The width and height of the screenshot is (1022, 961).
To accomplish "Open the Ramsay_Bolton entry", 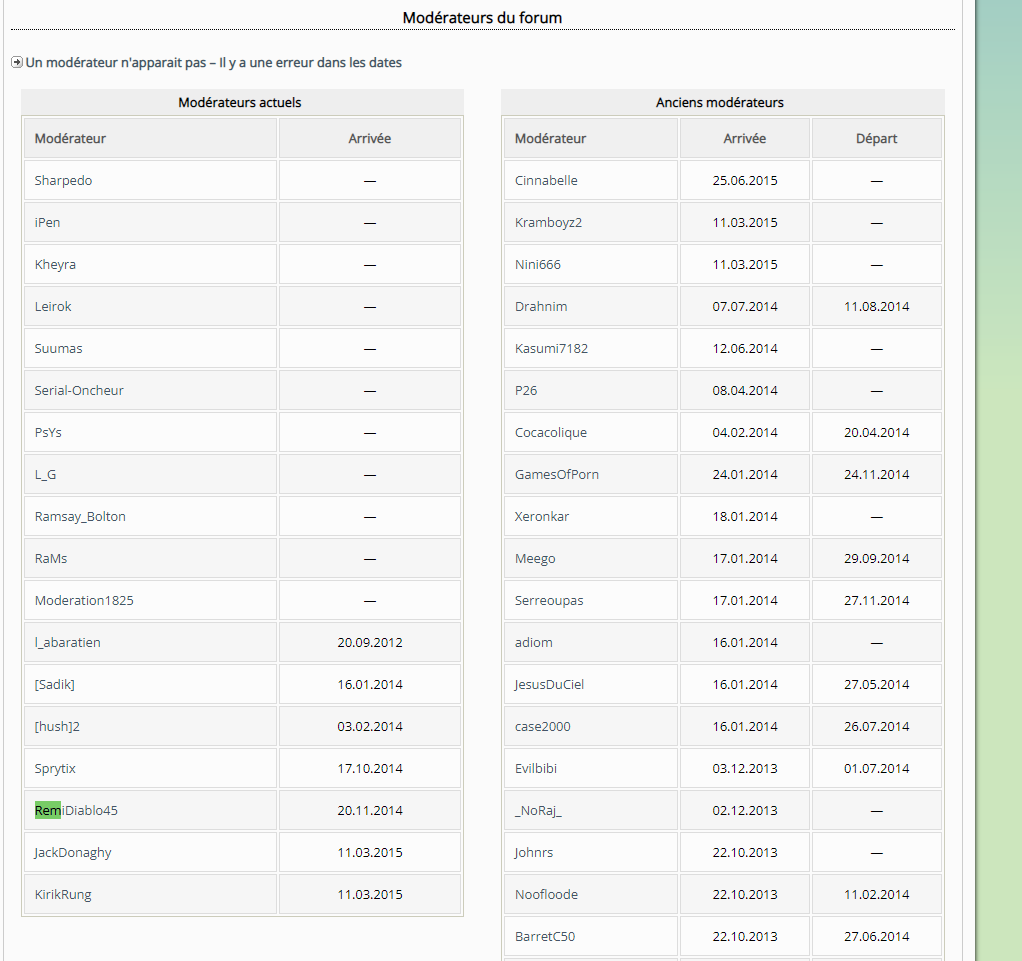I will coord(80,516).
